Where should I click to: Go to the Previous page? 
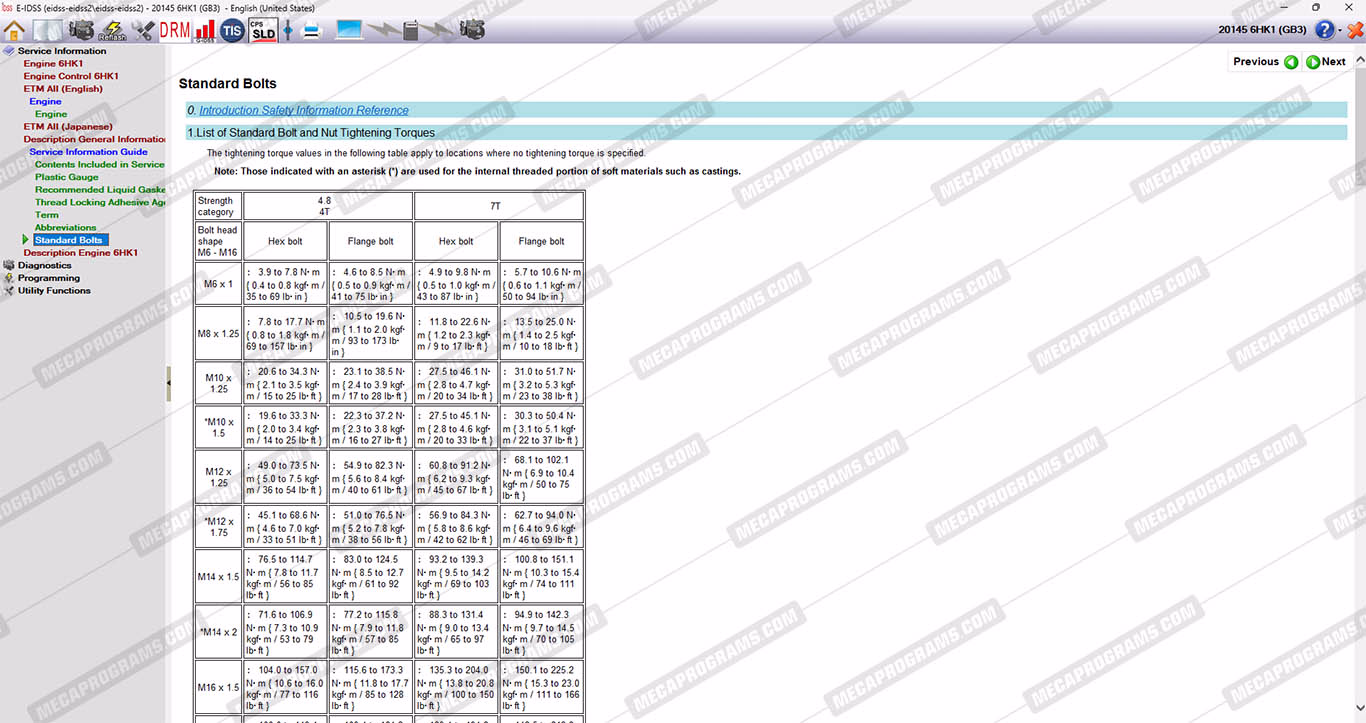pos(1265,62)
